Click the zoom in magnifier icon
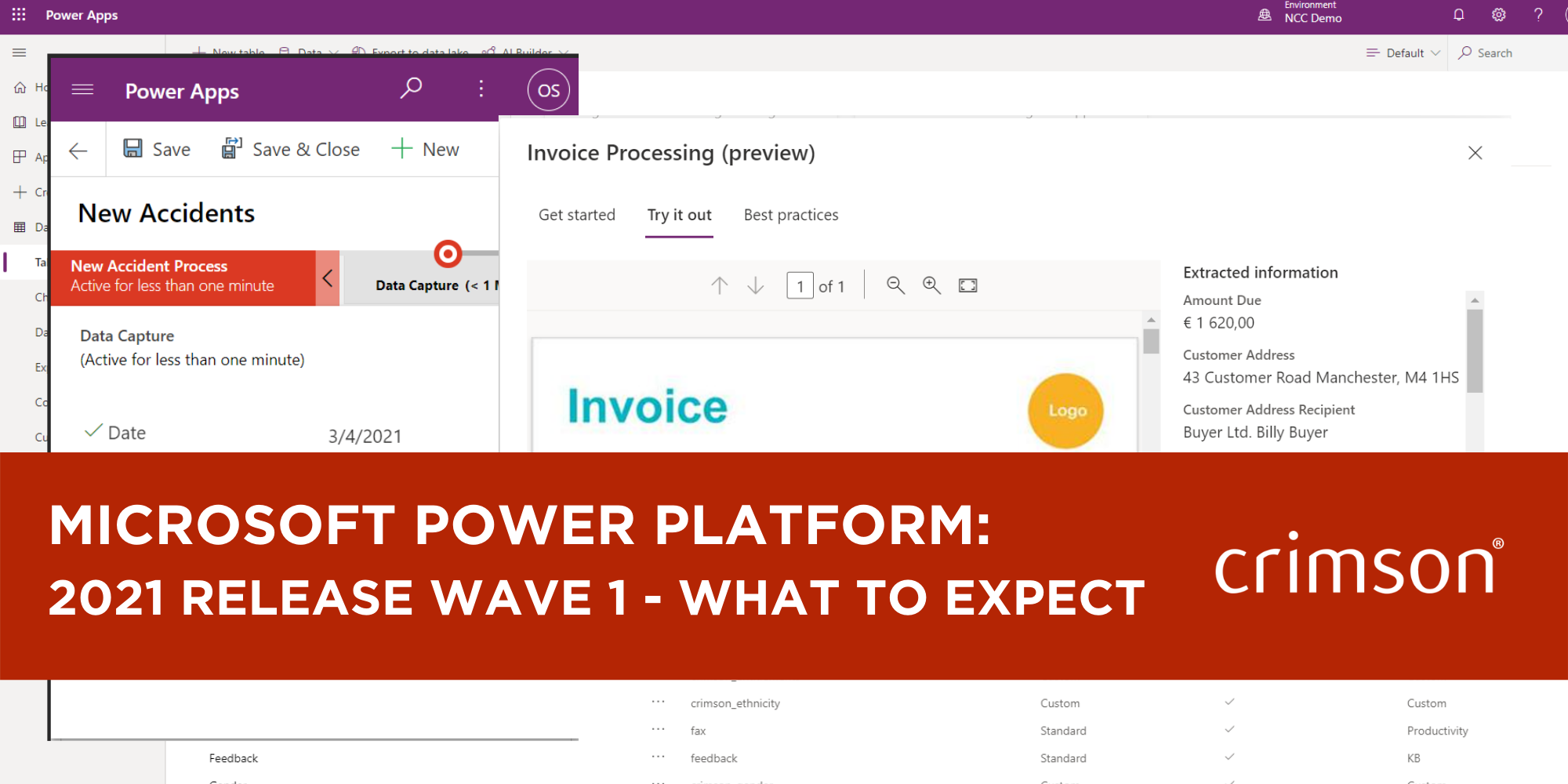Viewport: 1568px width, 784px height. coord(931,285)
